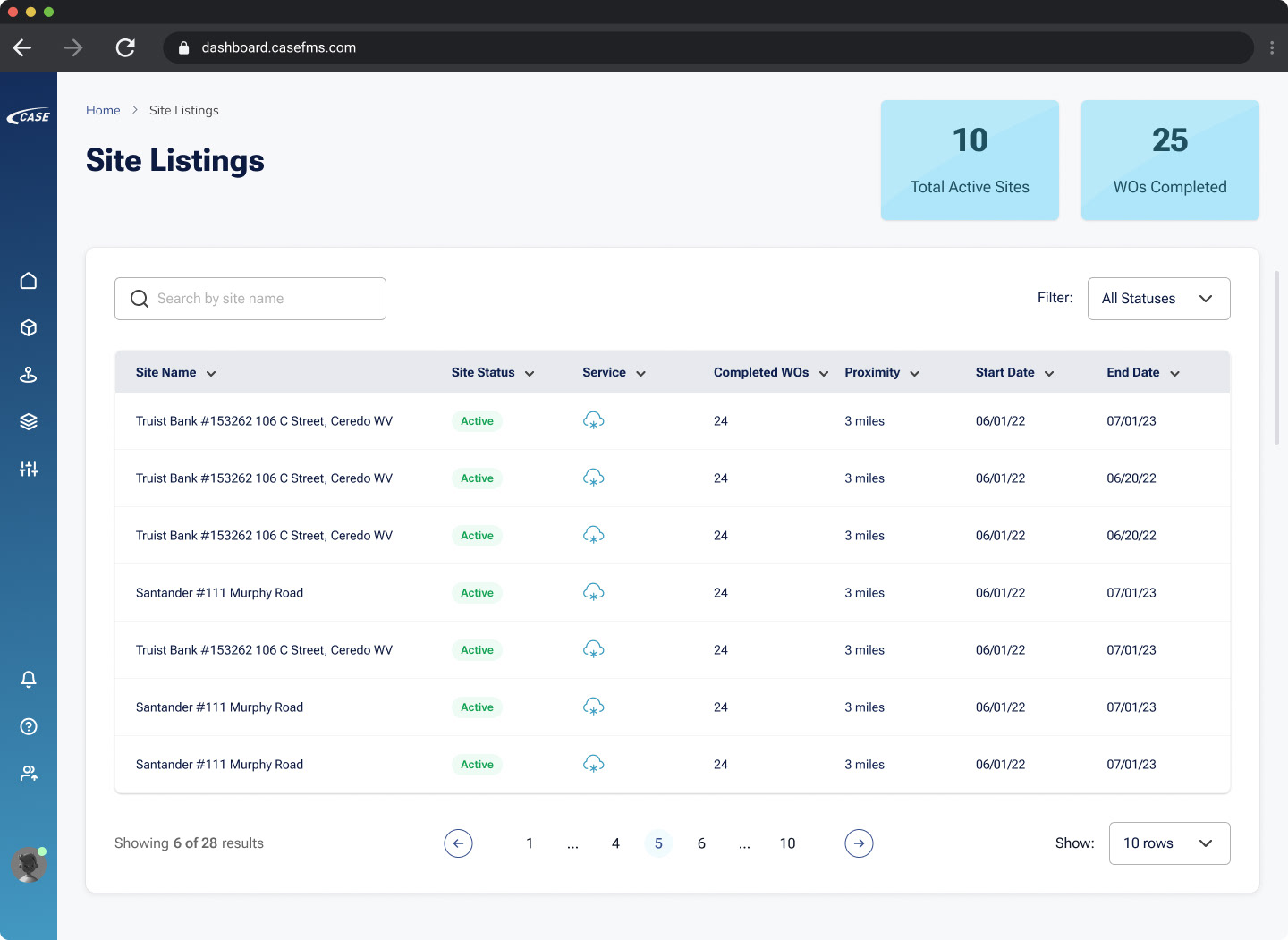
Task: Go to pagination page 1
Action: click(x=530, y=843)
